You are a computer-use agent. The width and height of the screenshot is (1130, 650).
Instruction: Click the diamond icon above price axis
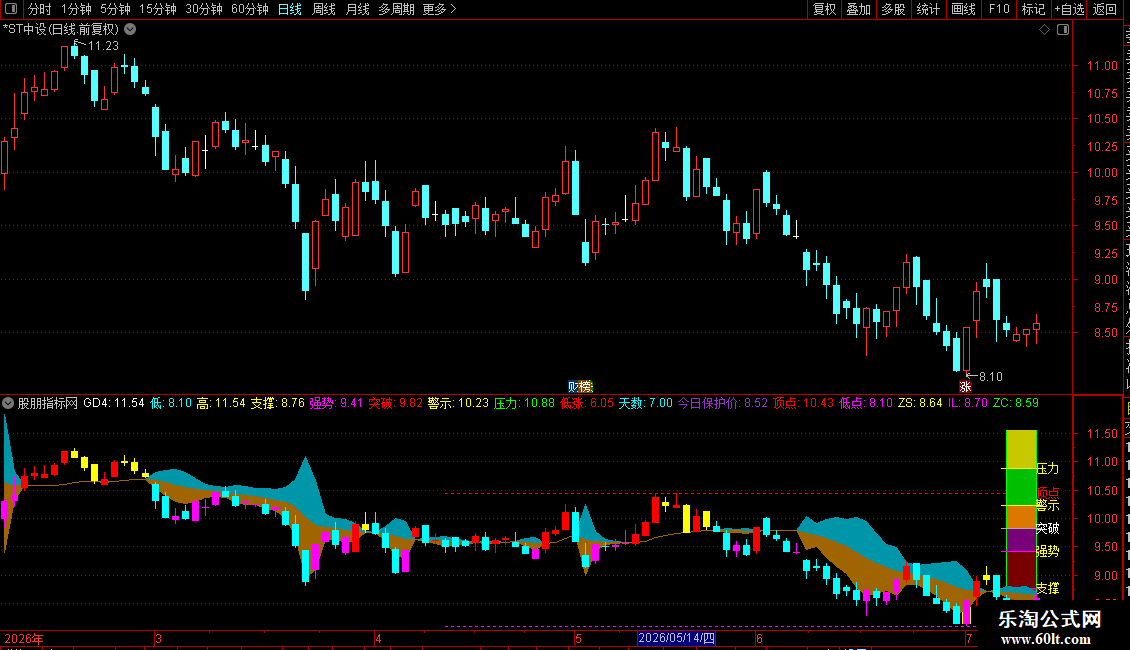1044,30
